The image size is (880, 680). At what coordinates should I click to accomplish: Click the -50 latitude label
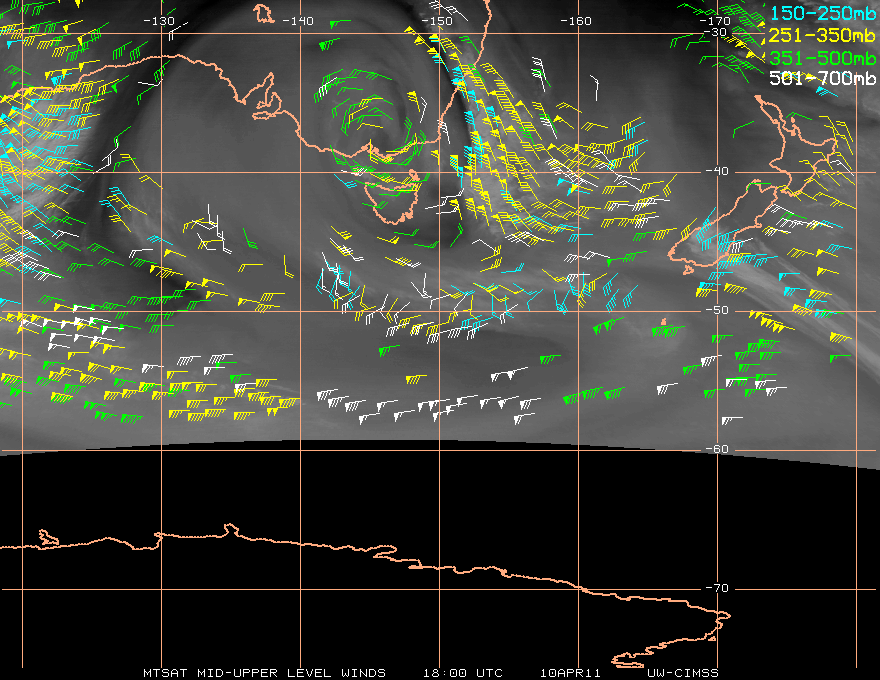717,310
